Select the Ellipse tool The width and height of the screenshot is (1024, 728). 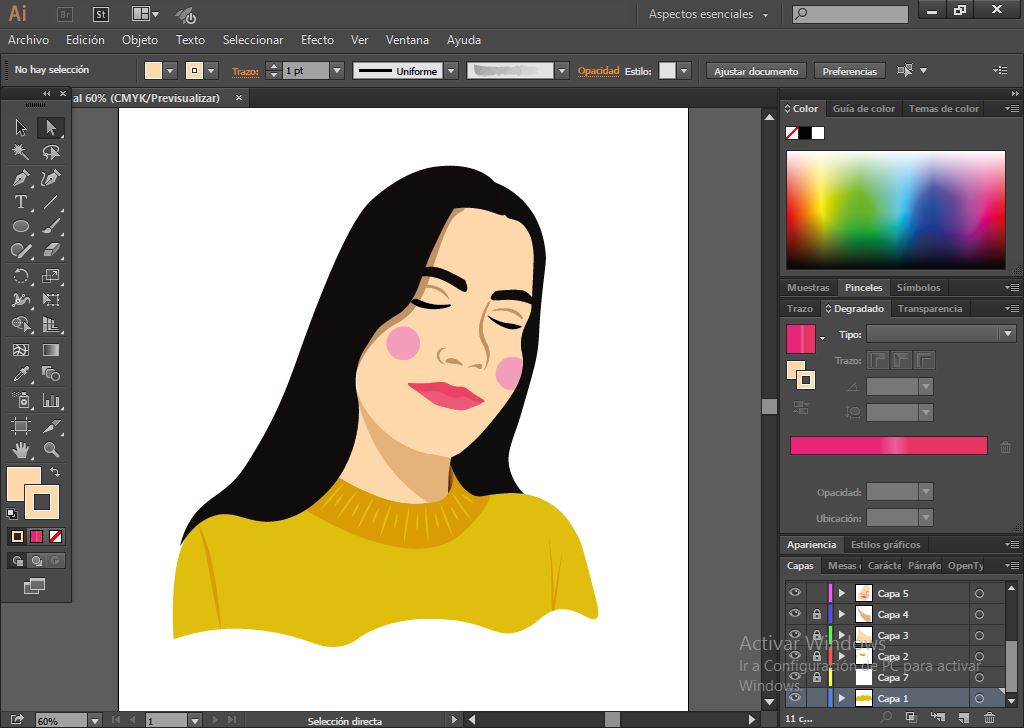pyautogui.click(x=21, y=227)
